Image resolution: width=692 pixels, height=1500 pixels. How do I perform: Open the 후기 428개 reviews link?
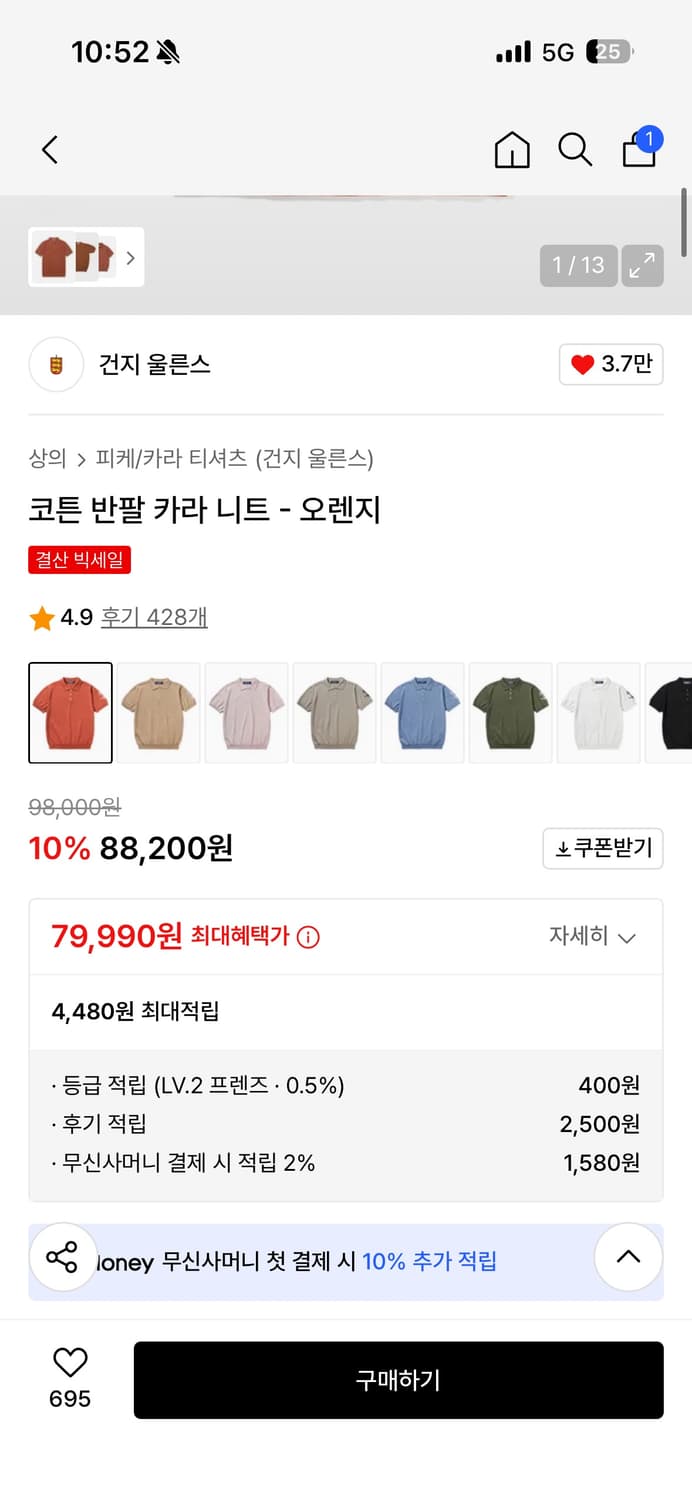[152, 618]
